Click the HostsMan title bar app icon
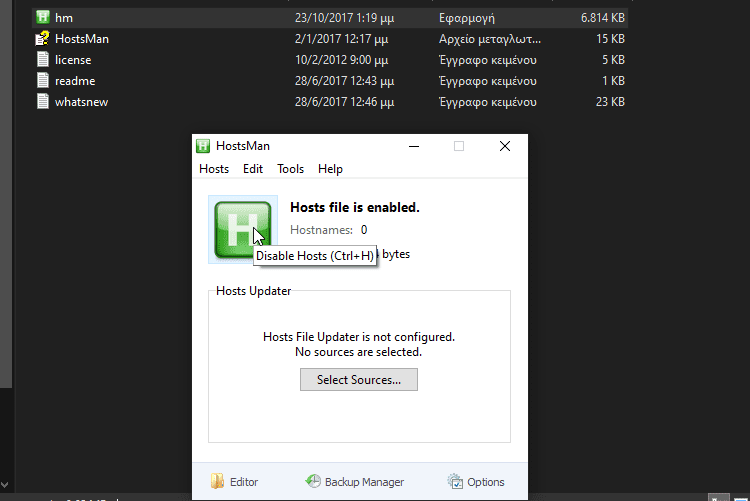 [203, 146]
